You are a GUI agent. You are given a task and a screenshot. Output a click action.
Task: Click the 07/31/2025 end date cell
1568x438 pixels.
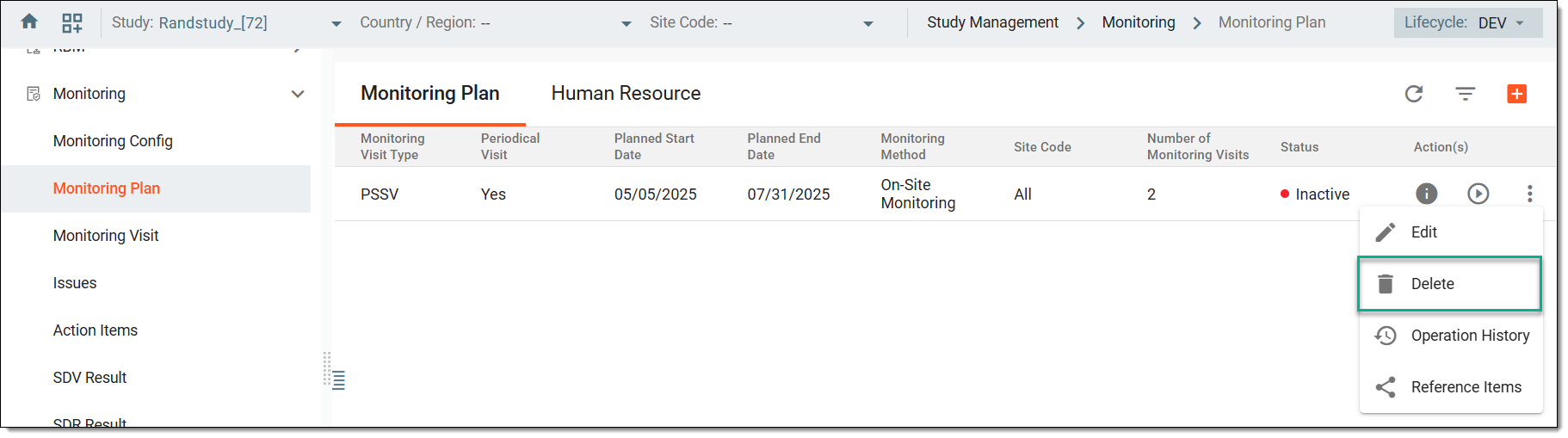click(788, 194)
